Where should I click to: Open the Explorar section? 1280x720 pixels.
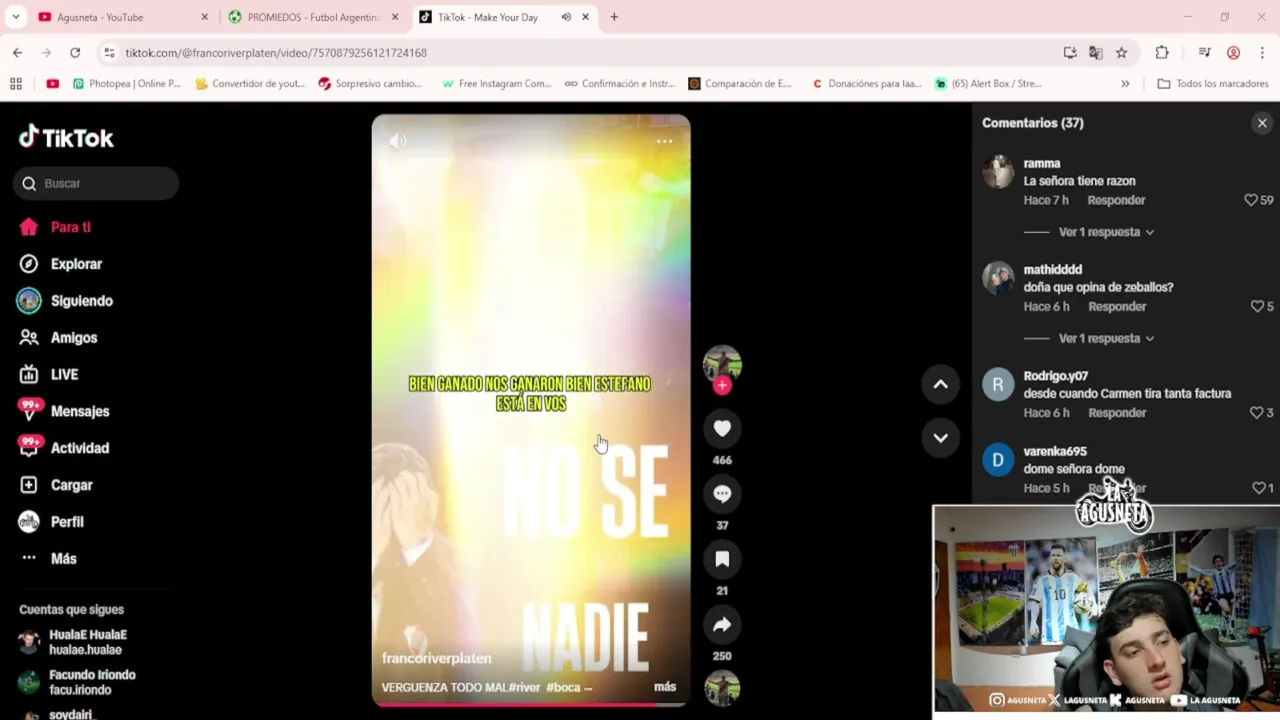(62, 264)
